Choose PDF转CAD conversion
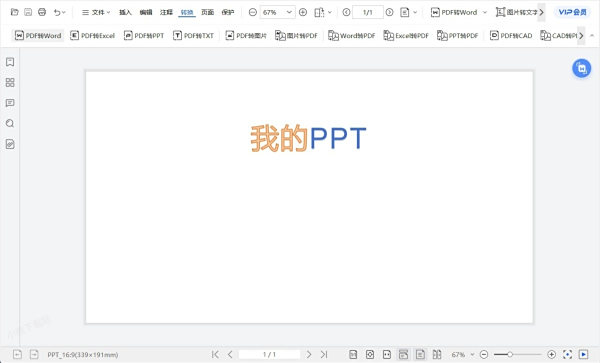 pyautogui.click(x=511, y=36)
